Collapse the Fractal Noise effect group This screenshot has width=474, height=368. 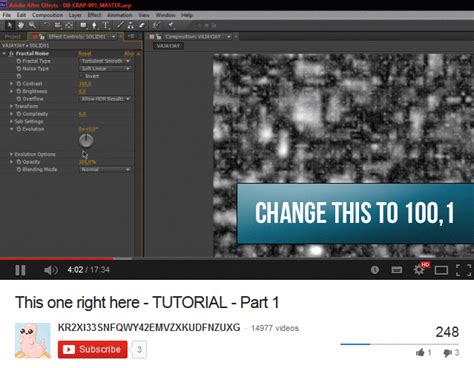4,53
